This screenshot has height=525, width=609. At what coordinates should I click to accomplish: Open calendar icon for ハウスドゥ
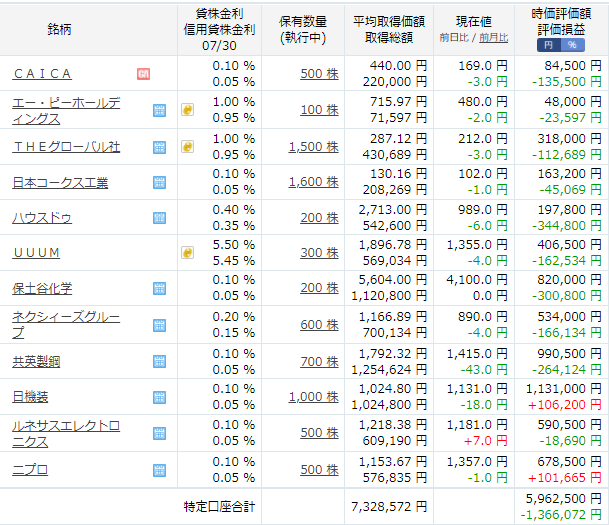(x=159, y=218)
